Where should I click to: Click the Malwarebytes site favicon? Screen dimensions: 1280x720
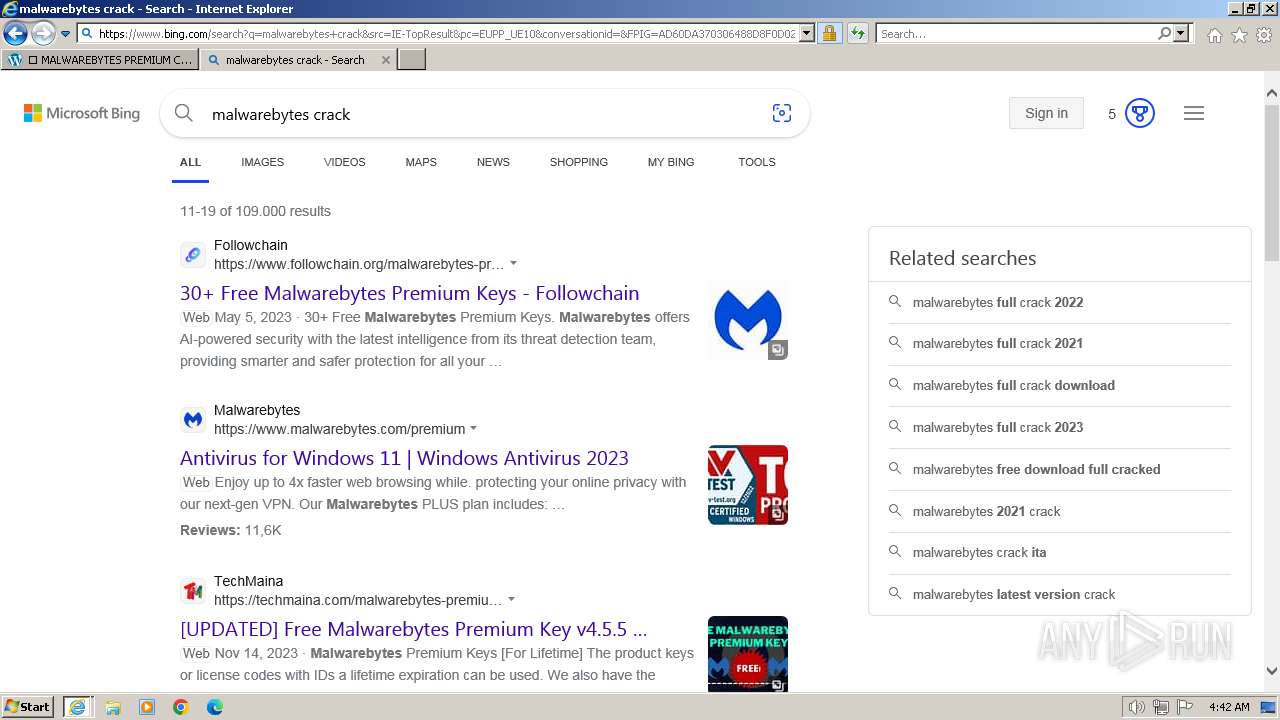click(x=193, y=420)
